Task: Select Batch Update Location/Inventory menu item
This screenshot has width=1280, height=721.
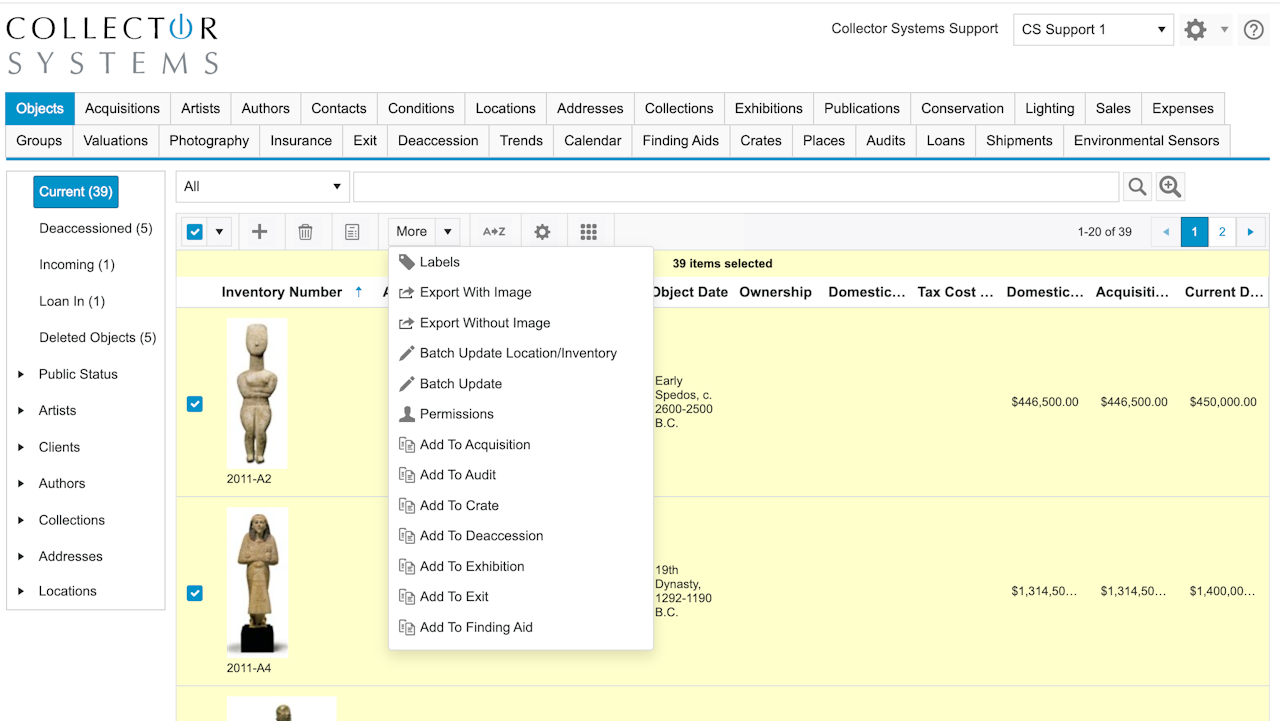Action: tap(518, 353)
